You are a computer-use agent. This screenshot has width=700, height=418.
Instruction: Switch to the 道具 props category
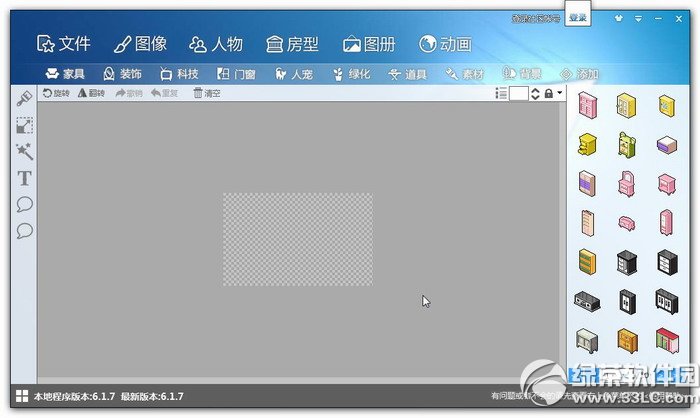pos(408,74)
